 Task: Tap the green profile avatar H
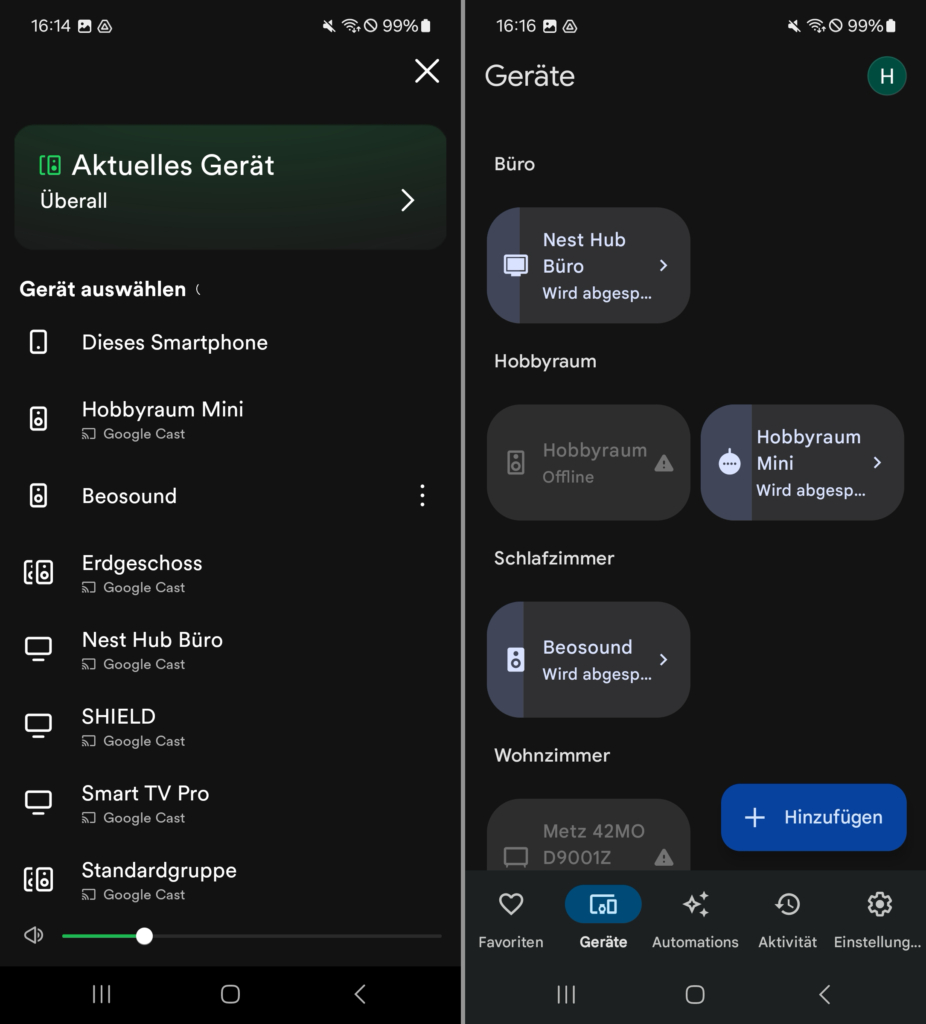pos(886,76)
